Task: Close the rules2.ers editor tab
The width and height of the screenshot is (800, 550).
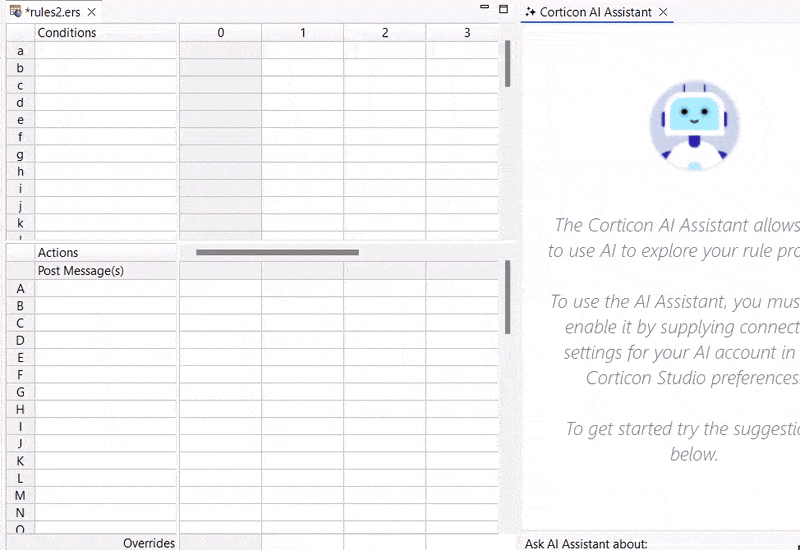Action: point(92,12)
